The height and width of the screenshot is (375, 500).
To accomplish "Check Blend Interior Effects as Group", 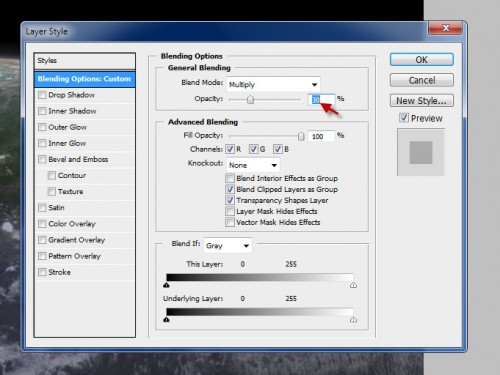I will tap(230, 178).
